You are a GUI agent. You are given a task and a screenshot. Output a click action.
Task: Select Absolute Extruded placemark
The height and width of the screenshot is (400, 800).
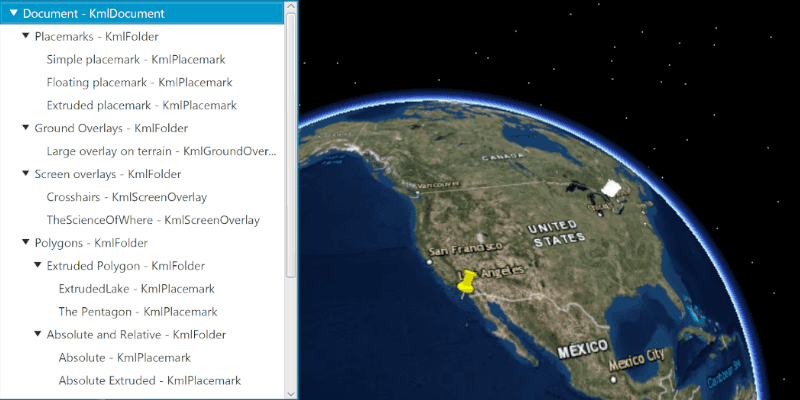click(149, 381)
